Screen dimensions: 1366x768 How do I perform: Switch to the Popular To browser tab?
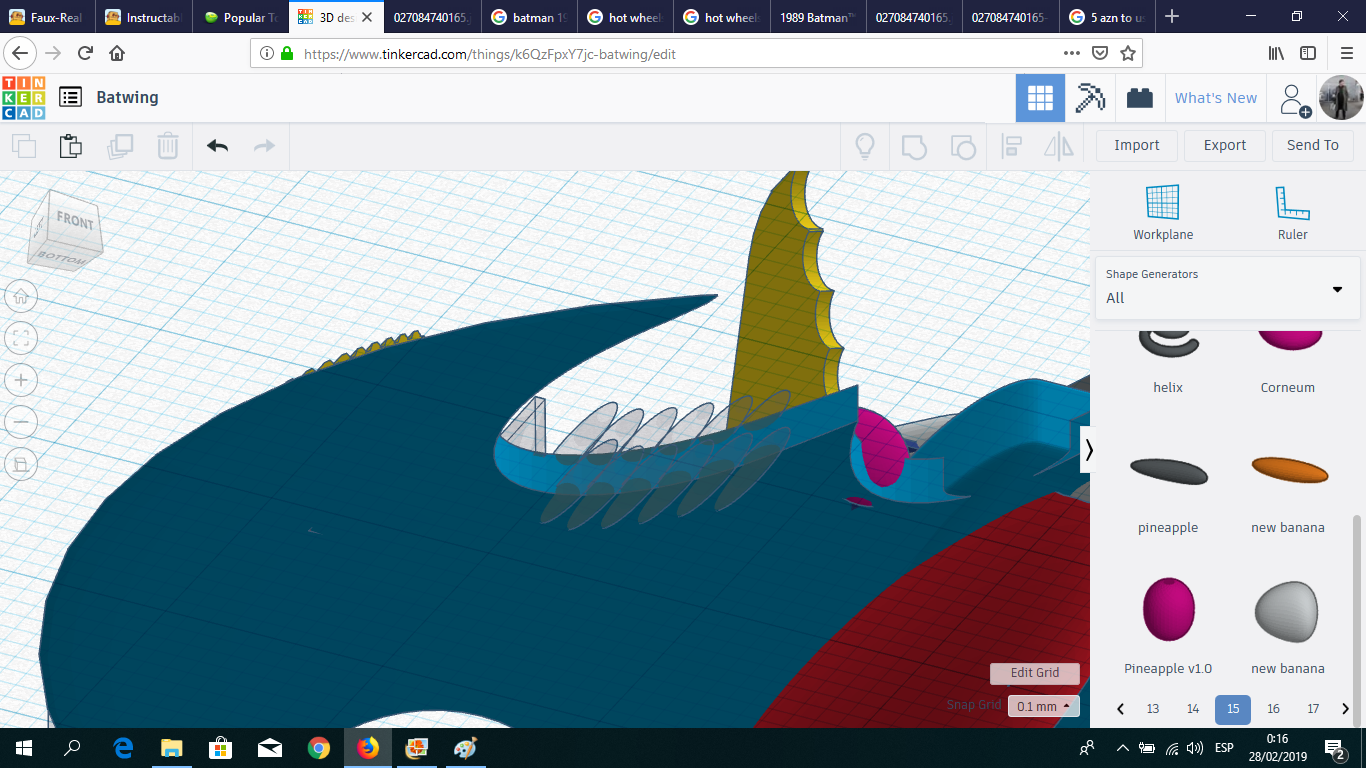coord(240,17)
